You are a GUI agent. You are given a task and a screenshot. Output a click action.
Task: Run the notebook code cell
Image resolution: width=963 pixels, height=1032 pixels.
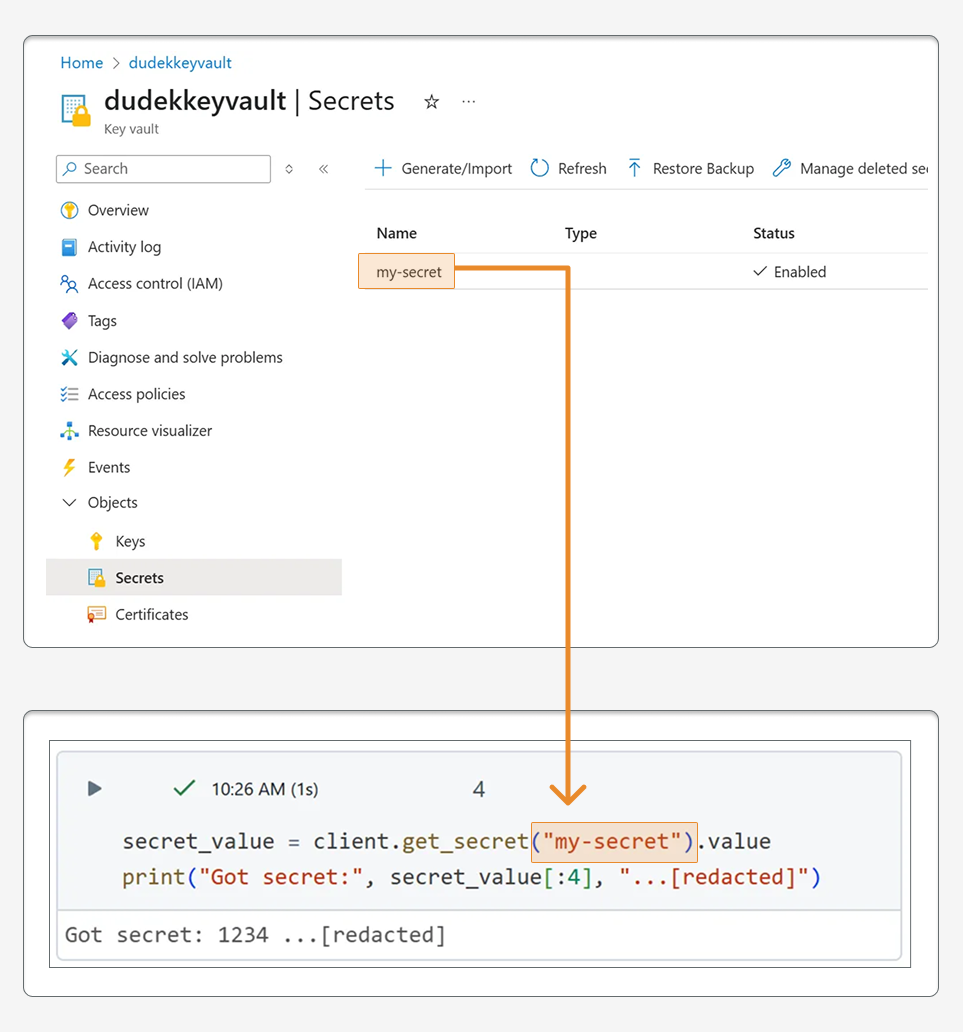coord(94,788)
